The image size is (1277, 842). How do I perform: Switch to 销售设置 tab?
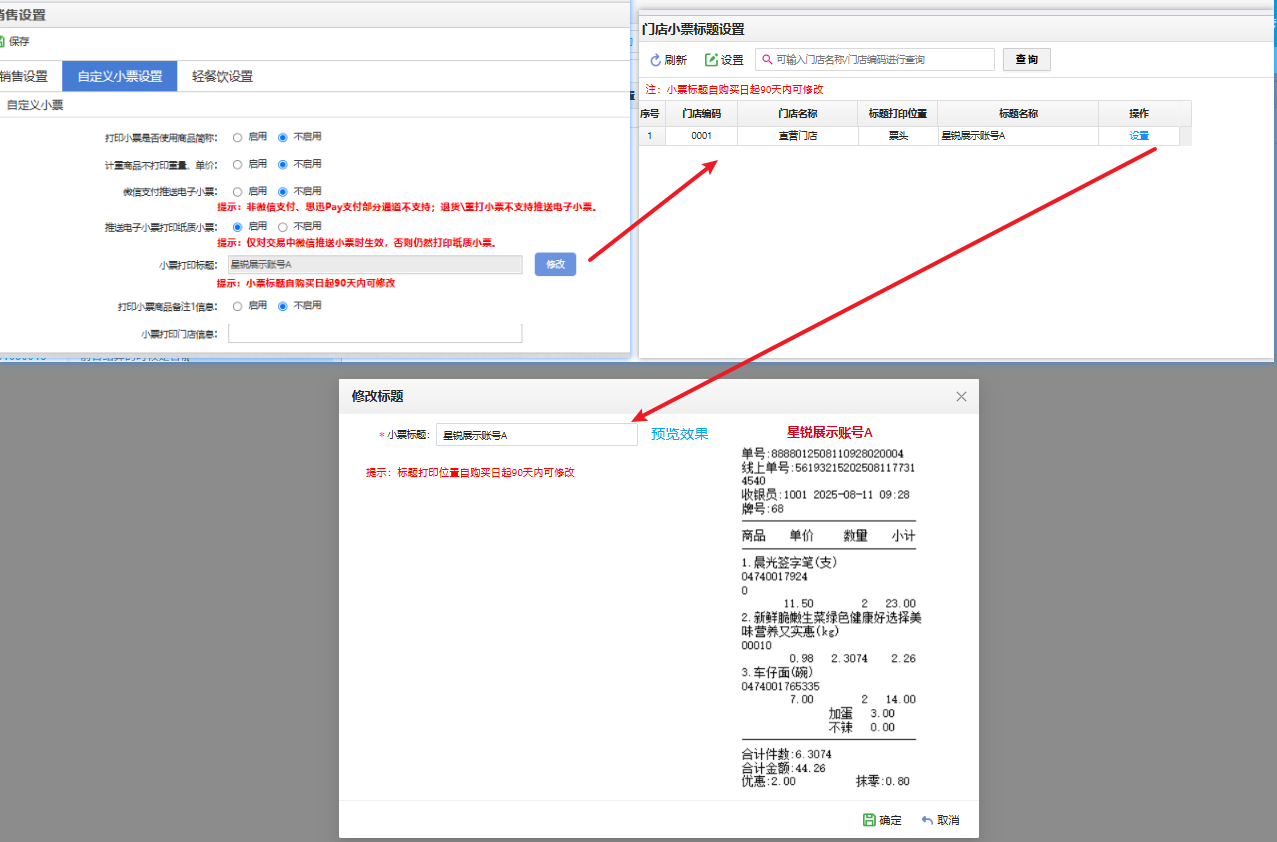(24, 76)
